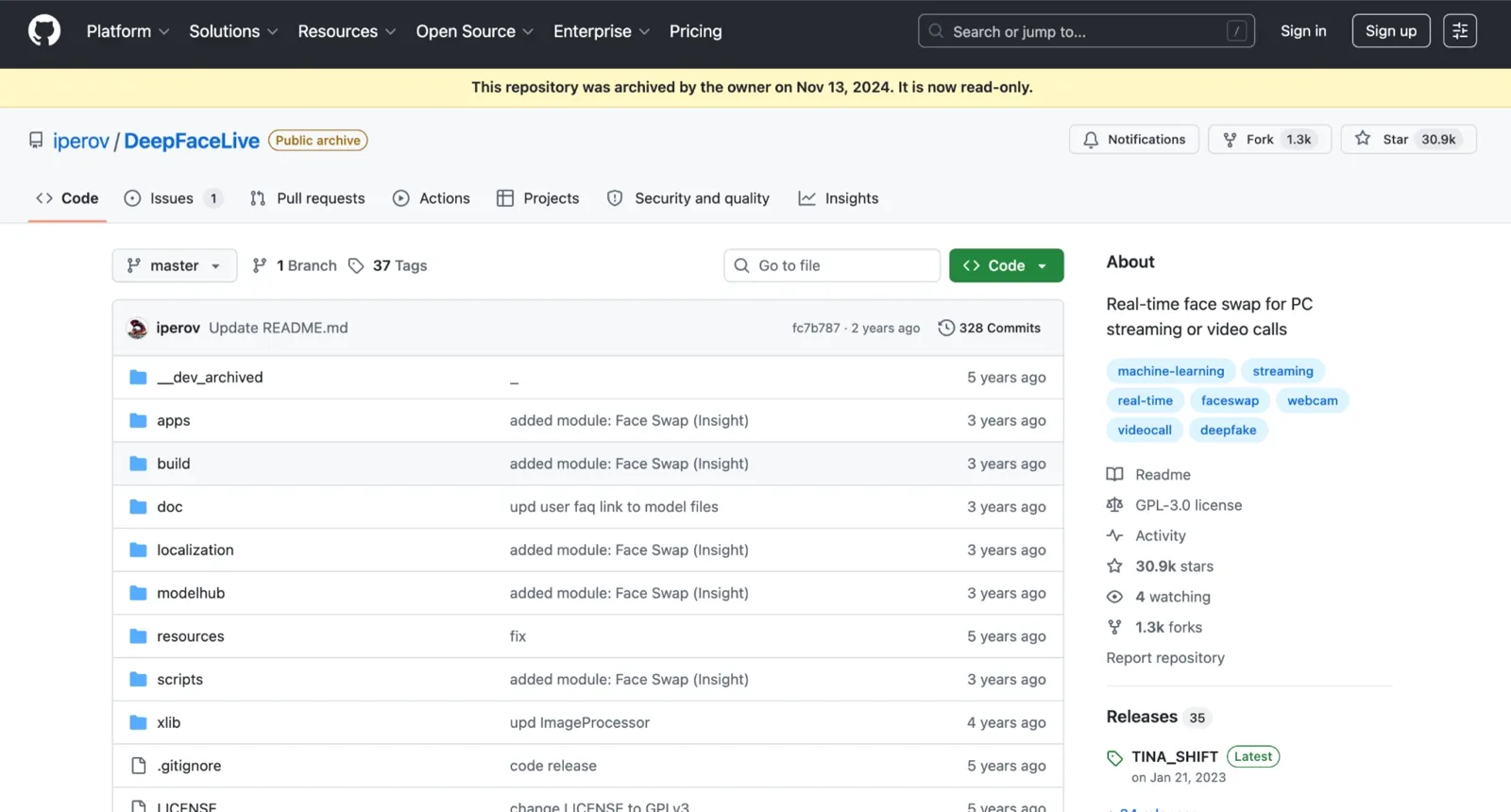
Task: Open the Security and quality tab
Action: point(688,198)
